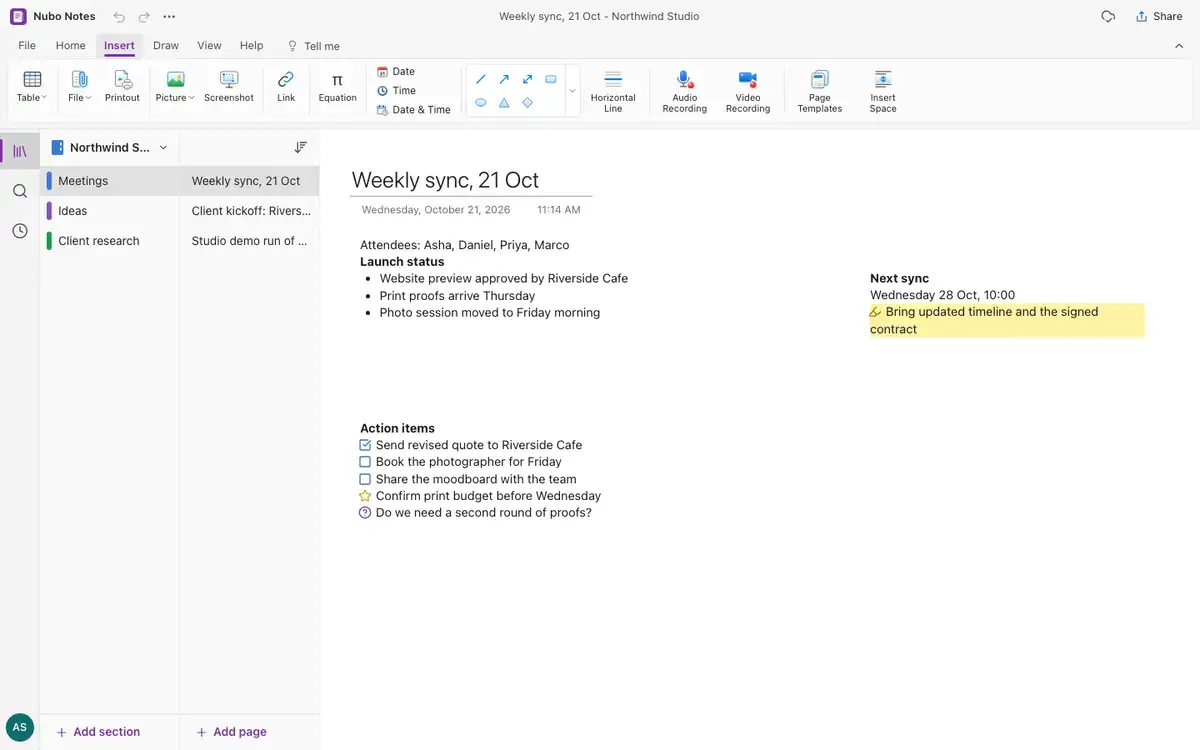Open the AS account avatar
Screen dimensions: 1200x750
click(20, 727)
